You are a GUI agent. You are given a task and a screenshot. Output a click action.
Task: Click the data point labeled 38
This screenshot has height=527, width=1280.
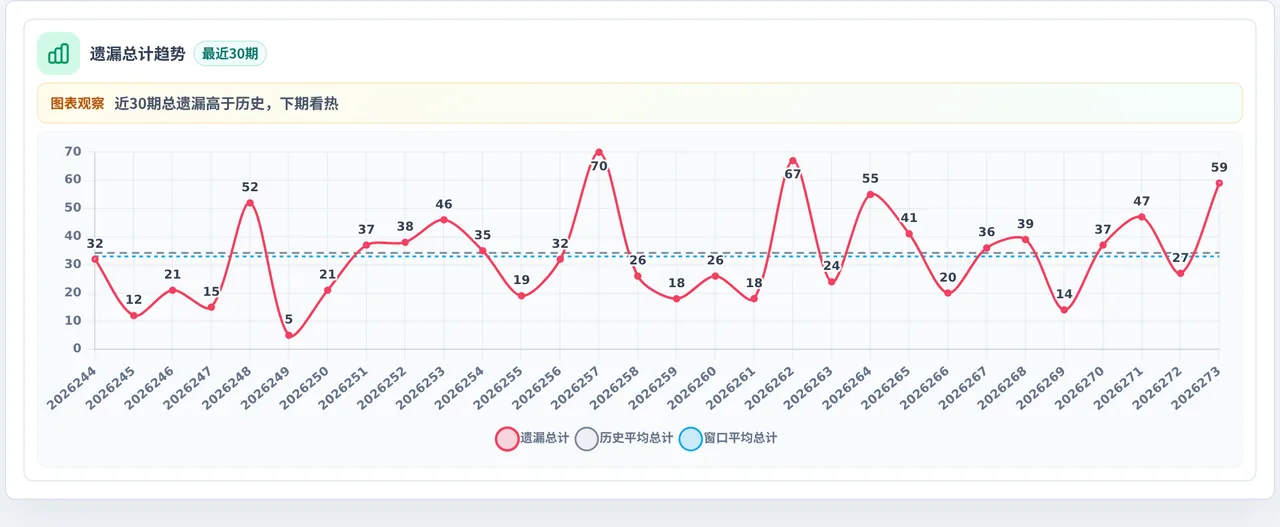[x=405, y=242]
